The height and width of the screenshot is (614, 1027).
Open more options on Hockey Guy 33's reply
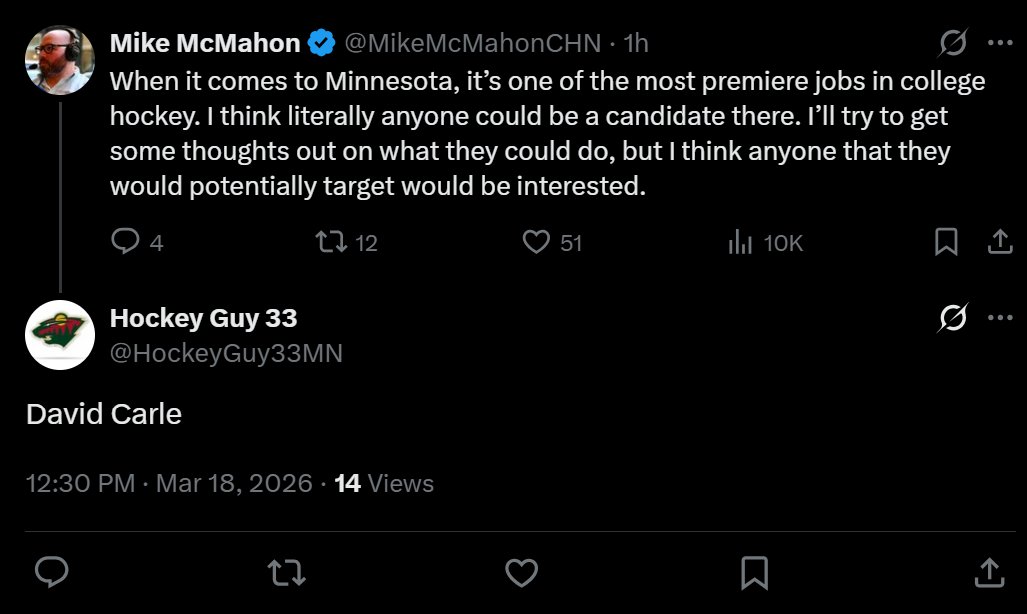(1000, 318)
